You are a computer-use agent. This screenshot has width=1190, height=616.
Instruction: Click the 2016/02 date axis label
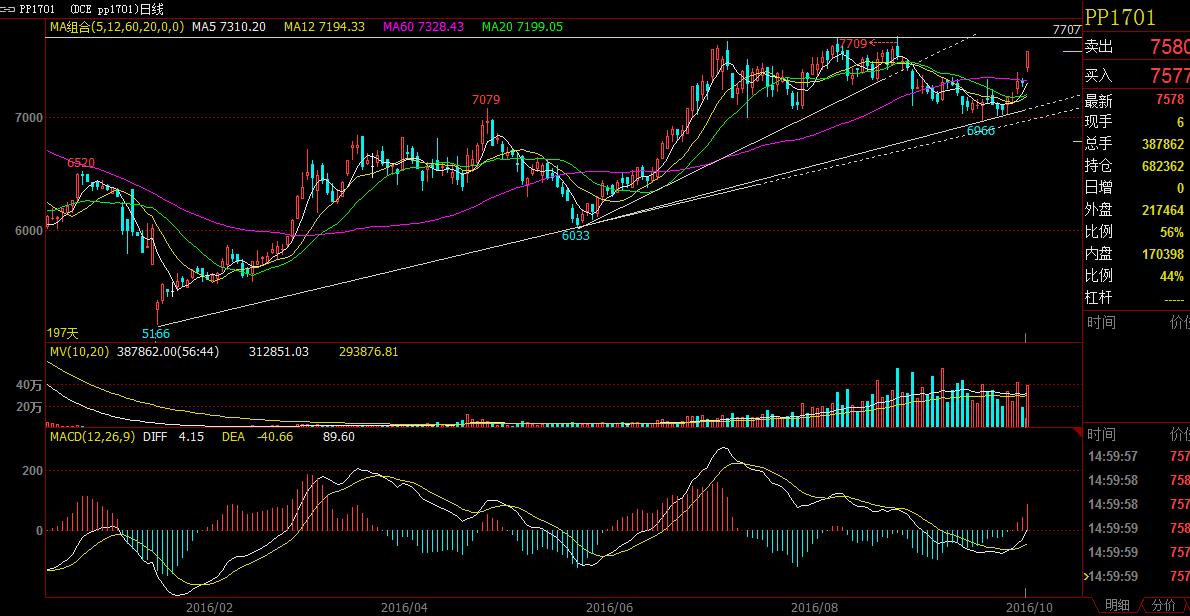pyautogui.click(x=209, y=607)
